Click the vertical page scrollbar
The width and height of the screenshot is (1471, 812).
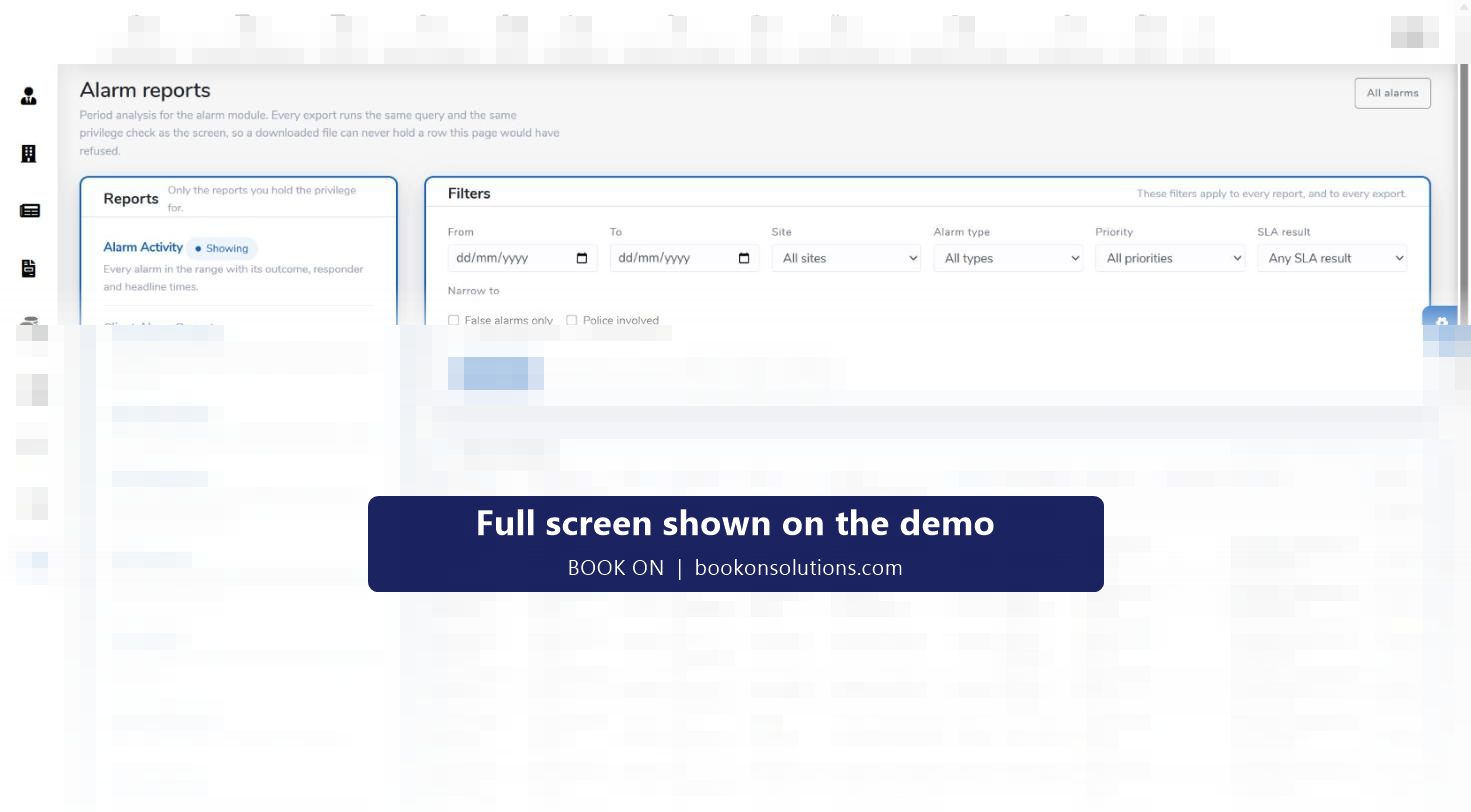(x=1465, y=195)
